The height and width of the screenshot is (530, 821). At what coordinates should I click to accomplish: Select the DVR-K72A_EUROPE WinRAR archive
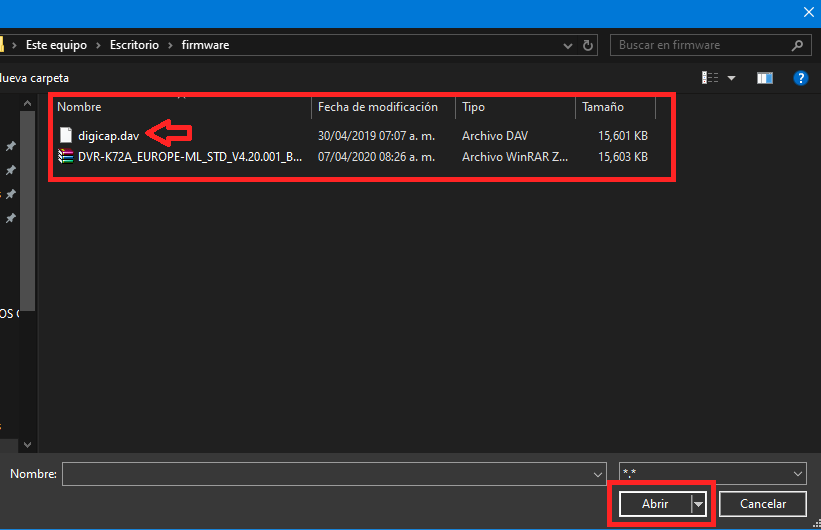[190, 157]
